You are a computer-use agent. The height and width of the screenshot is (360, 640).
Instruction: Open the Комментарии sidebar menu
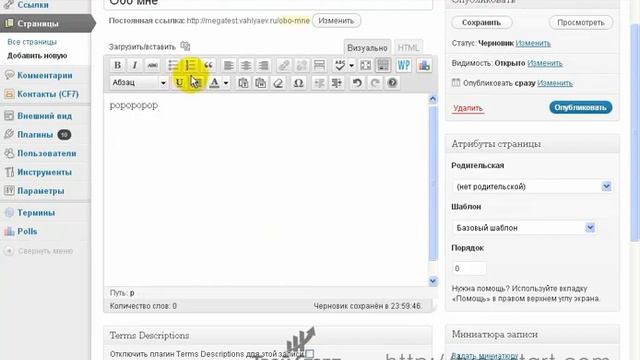(x=45, y=75)
